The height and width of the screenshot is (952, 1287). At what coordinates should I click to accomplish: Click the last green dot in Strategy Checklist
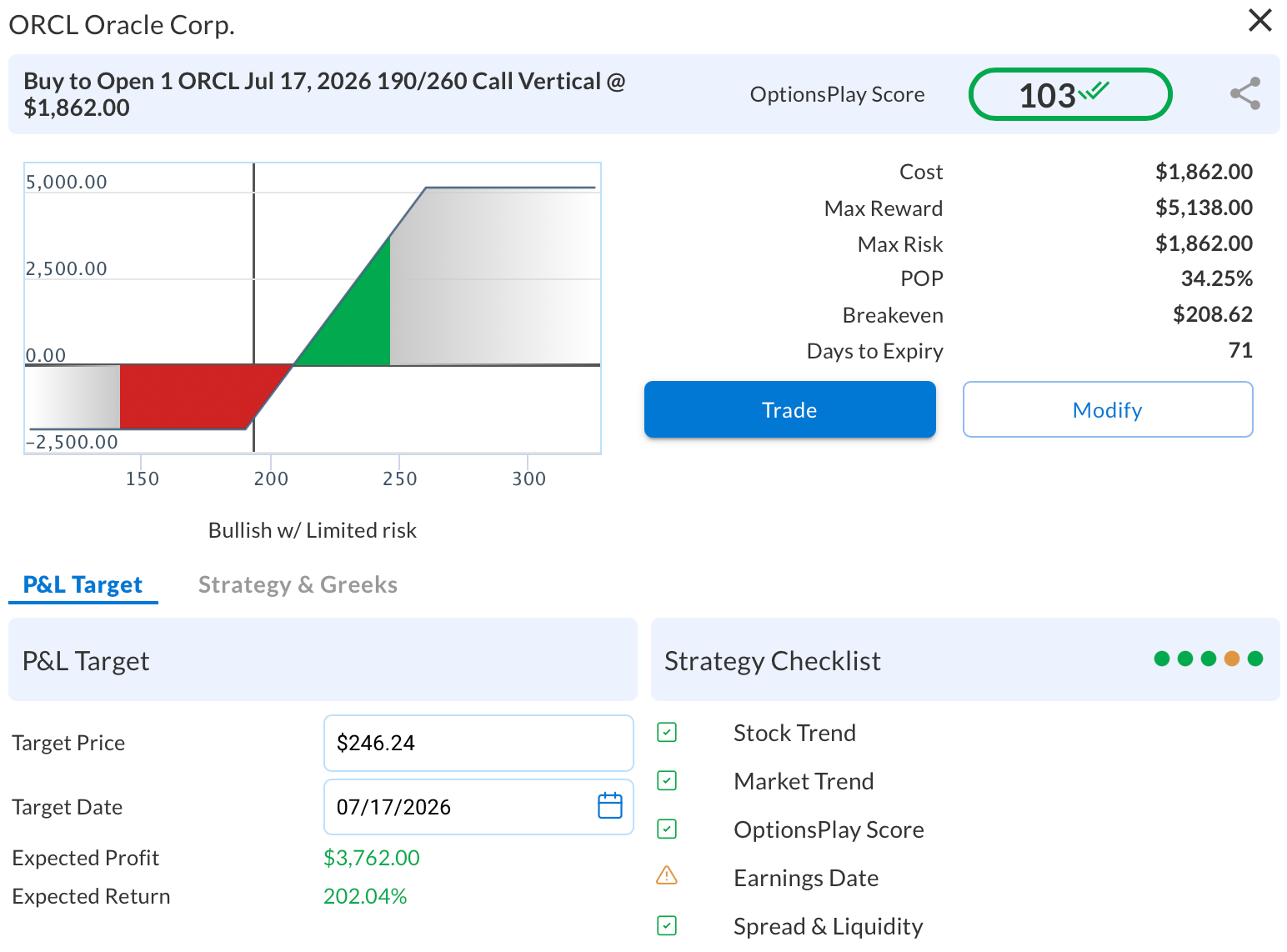[x=1255, y=659]
